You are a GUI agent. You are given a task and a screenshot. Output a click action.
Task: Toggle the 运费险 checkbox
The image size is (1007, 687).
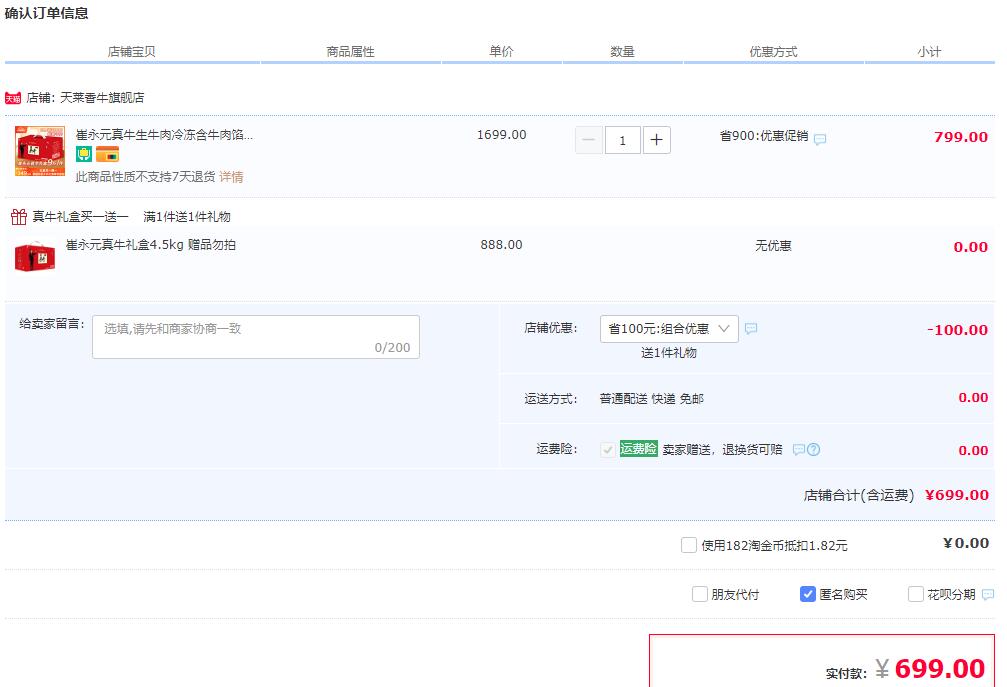[608, 449]
